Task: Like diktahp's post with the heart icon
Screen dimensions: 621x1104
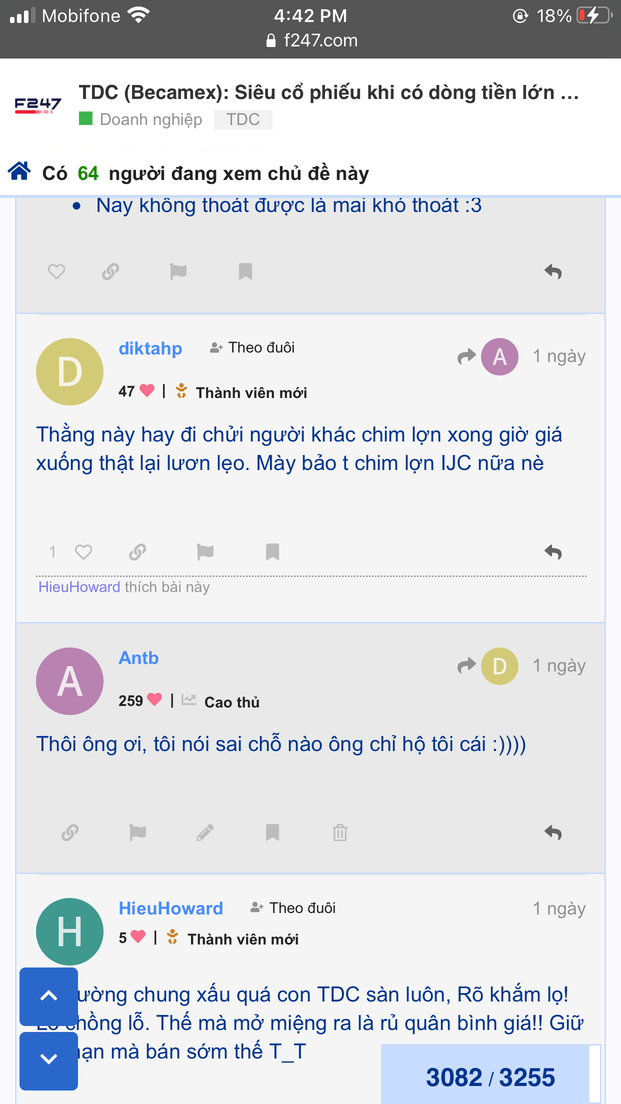Action: click(84, 552)
